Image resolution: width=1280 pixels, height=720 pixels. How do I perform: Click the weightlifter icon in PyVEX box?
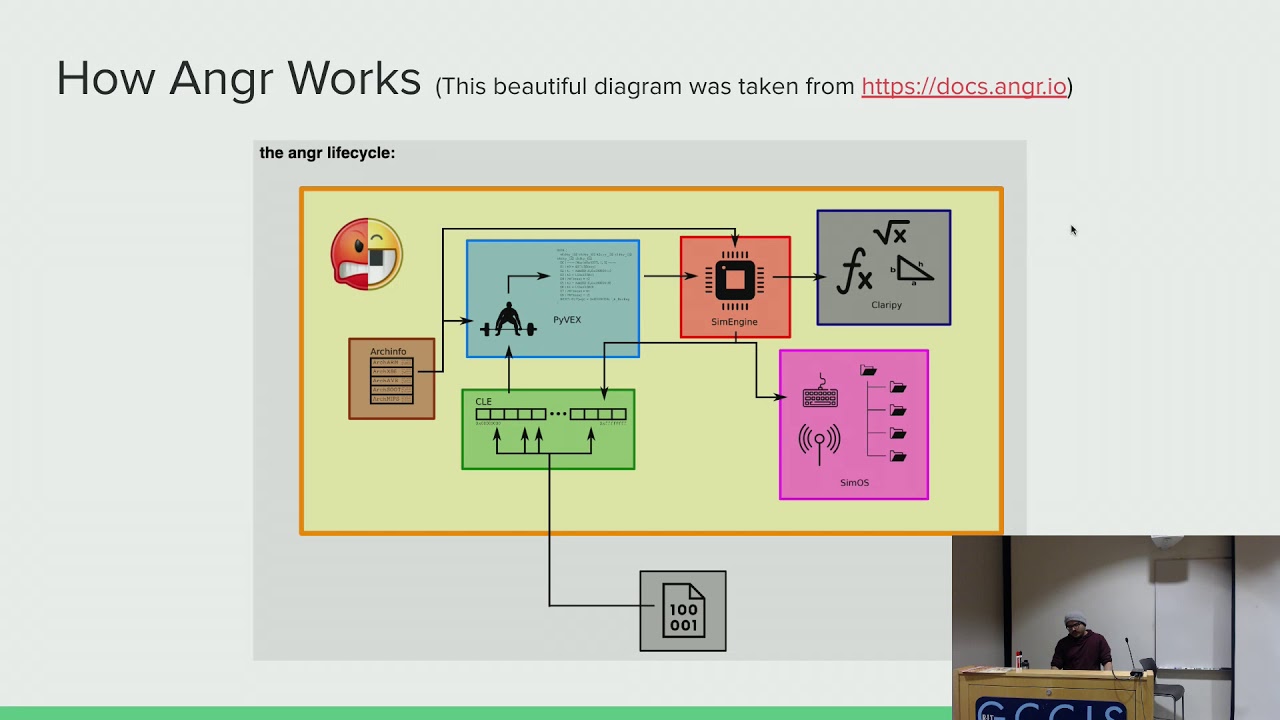coord(508,320)
